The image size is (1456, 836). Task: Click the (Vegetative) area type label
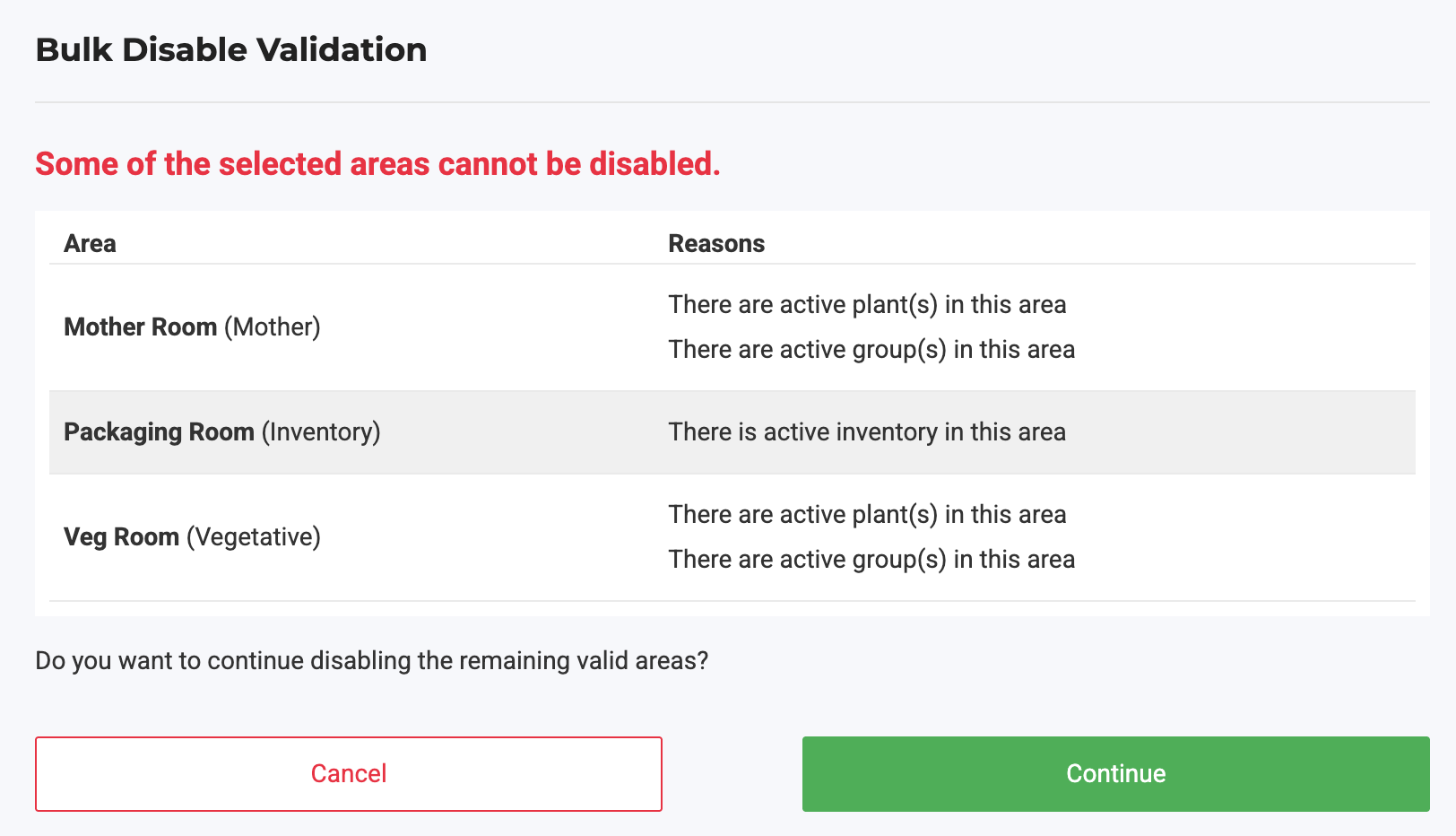tap(254, 537)
